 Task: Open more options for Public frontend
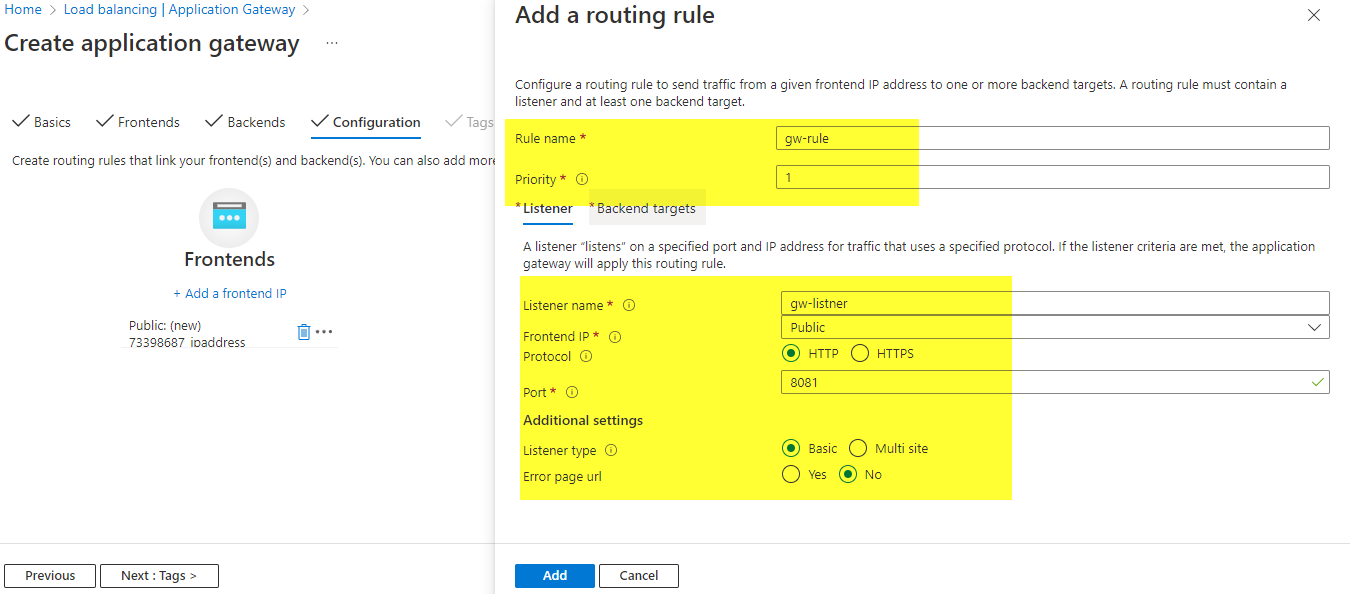point(324,332)
